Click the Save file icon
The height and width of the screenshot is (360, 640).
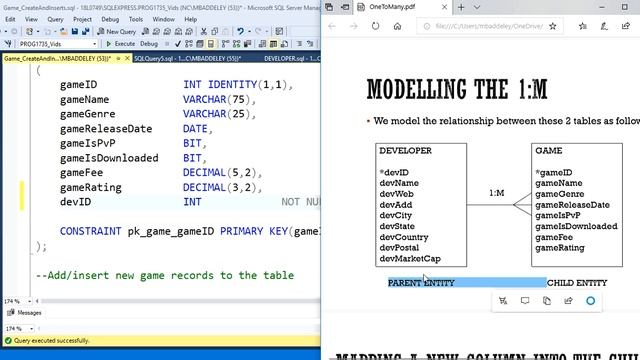(75, 31)
